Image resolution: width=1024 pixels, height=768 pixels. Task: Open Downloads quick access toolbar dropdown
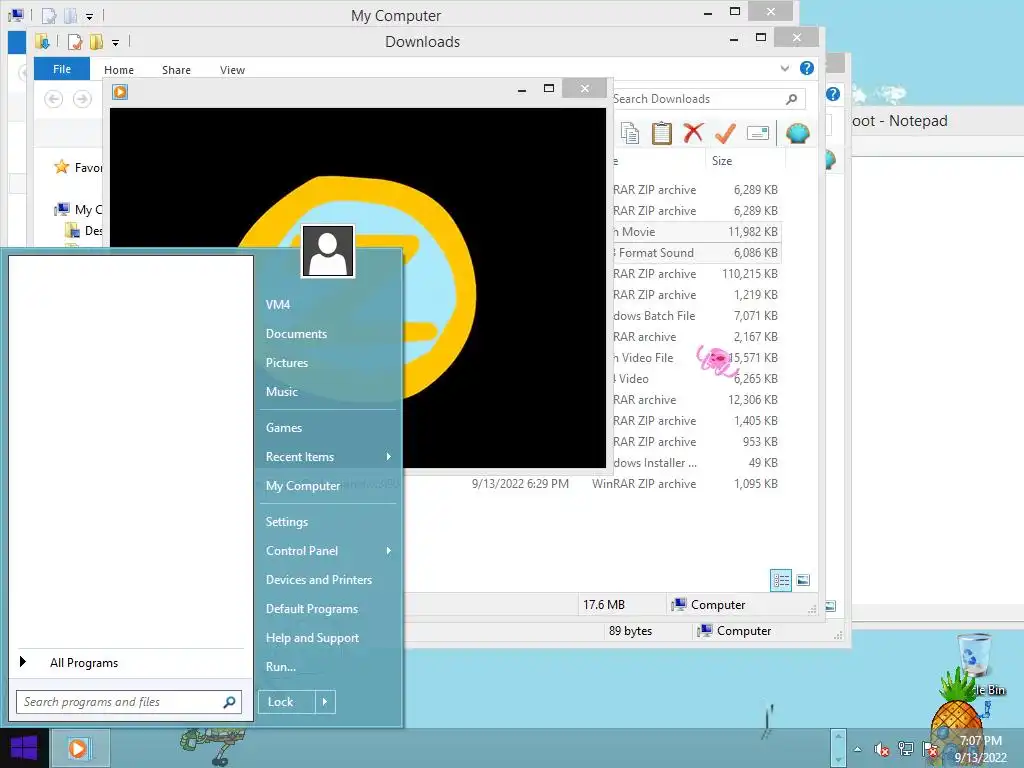coord(116,43)
